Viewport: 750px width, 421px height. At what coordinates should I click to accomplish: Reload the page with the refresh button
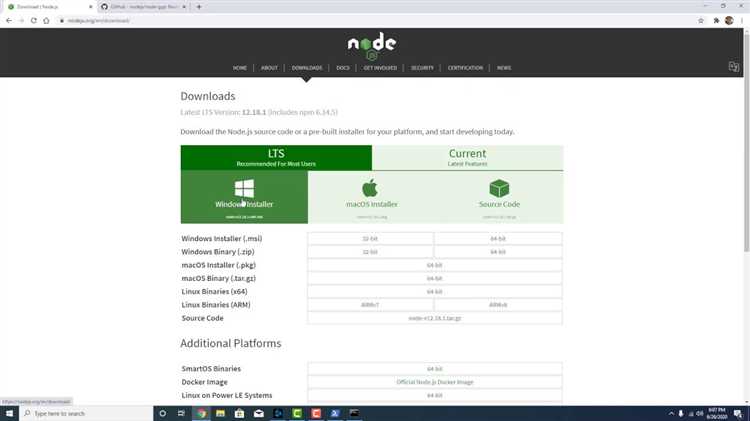[x=33, y=20]
